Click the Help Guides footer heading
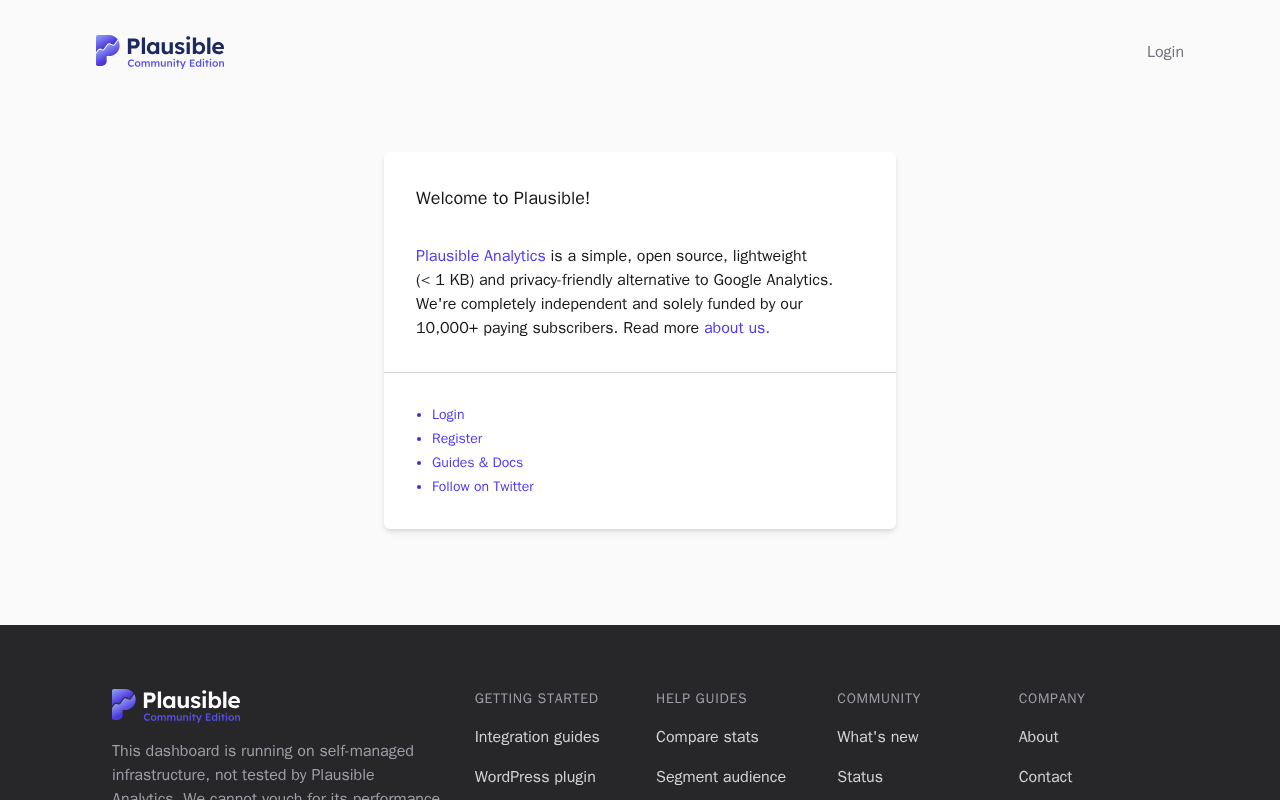Viewport: 1280px width, 800px height. pos(701,699)
